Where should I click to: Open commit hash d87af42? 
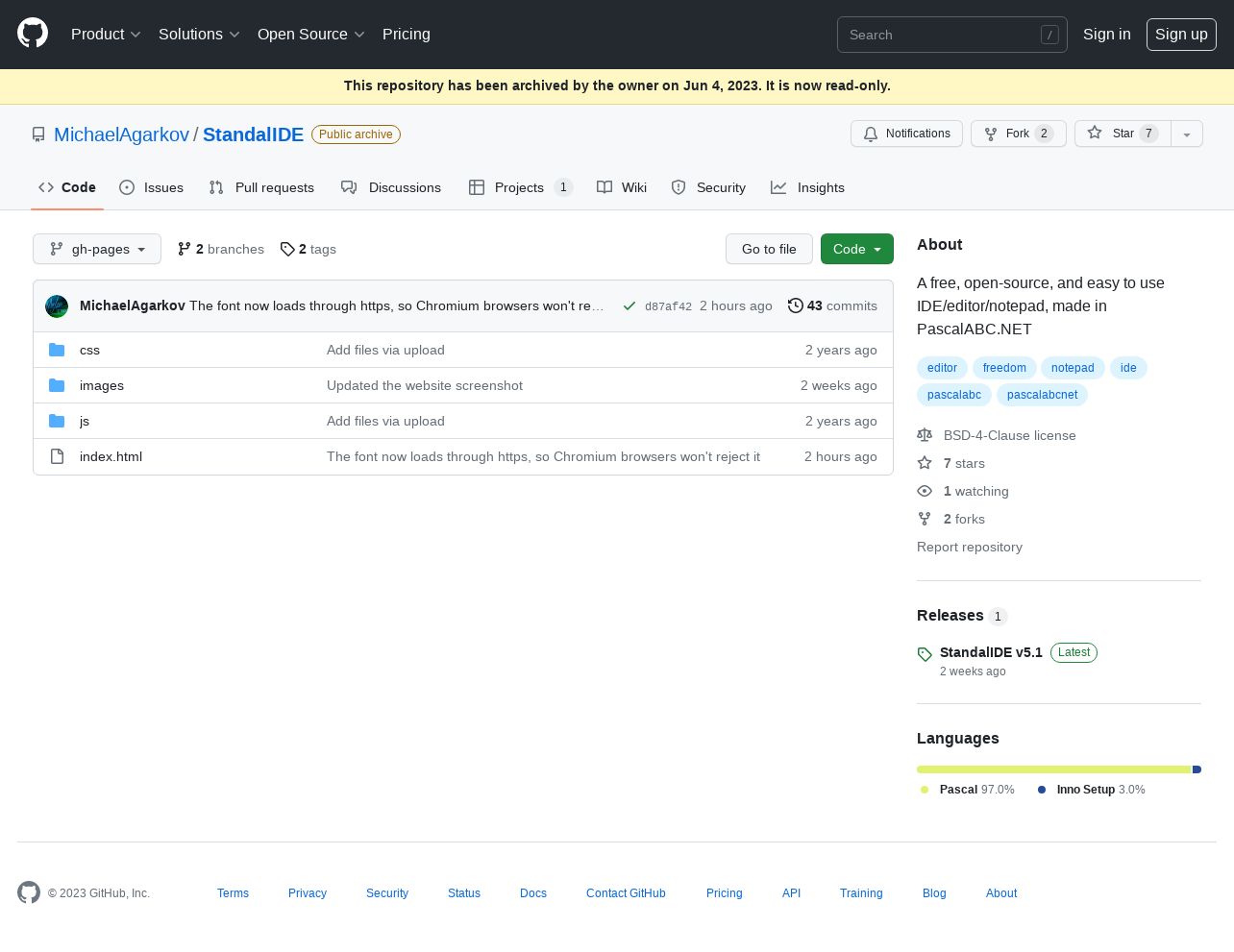click(668, 306)
